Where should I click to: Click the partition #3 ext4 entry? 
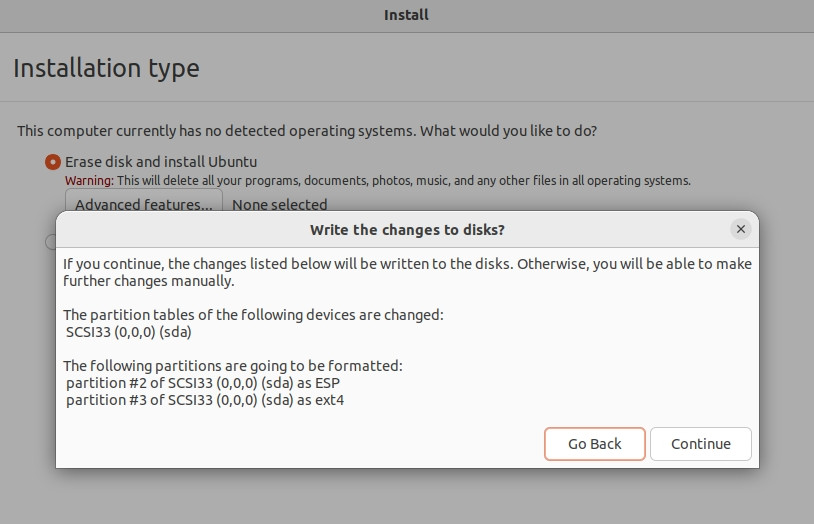205,400
